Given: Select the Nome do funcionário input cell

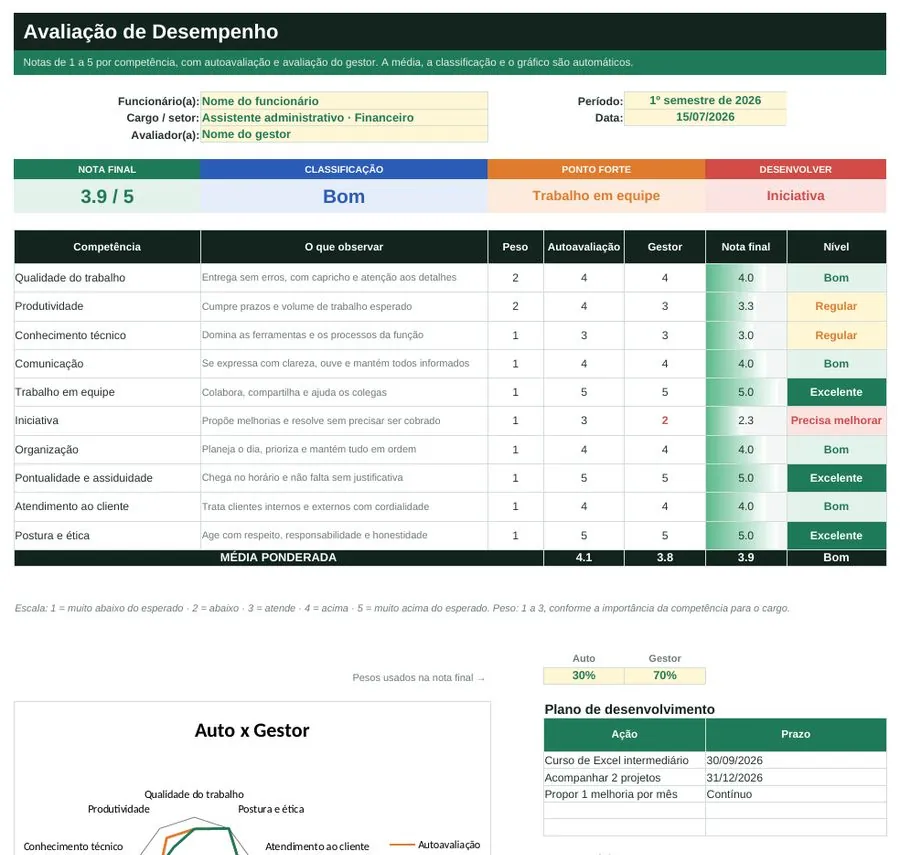Looking at the screenshot, I should tap(344, 100).
